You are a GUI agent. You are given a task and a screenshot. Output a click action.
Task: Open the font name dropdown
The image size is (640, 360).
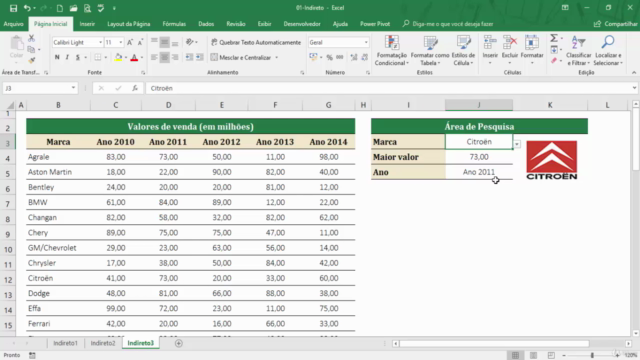click(x=100, y=42)
